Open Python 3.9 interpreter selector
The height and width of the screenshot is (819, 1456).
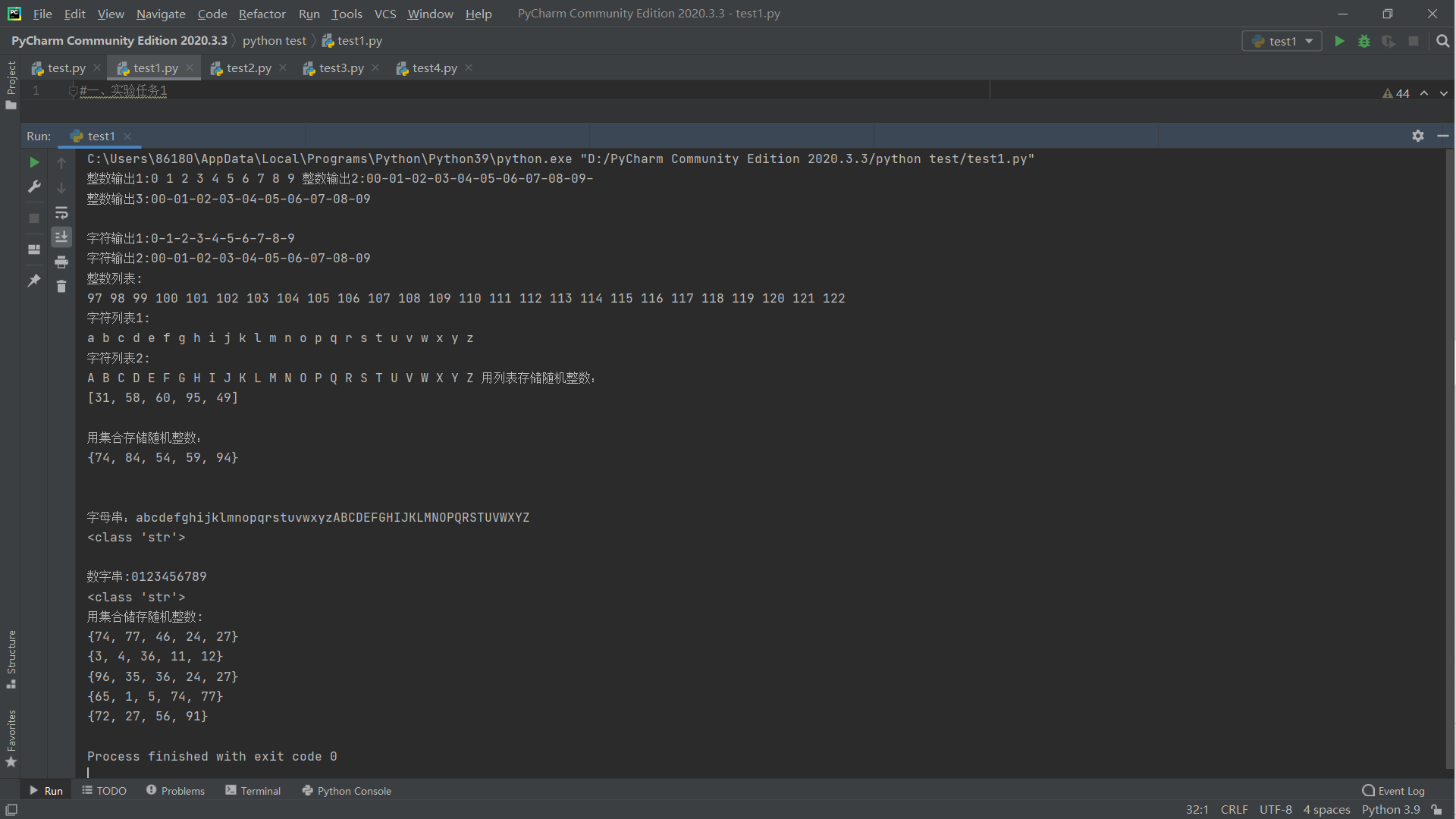pos(1390,810)
